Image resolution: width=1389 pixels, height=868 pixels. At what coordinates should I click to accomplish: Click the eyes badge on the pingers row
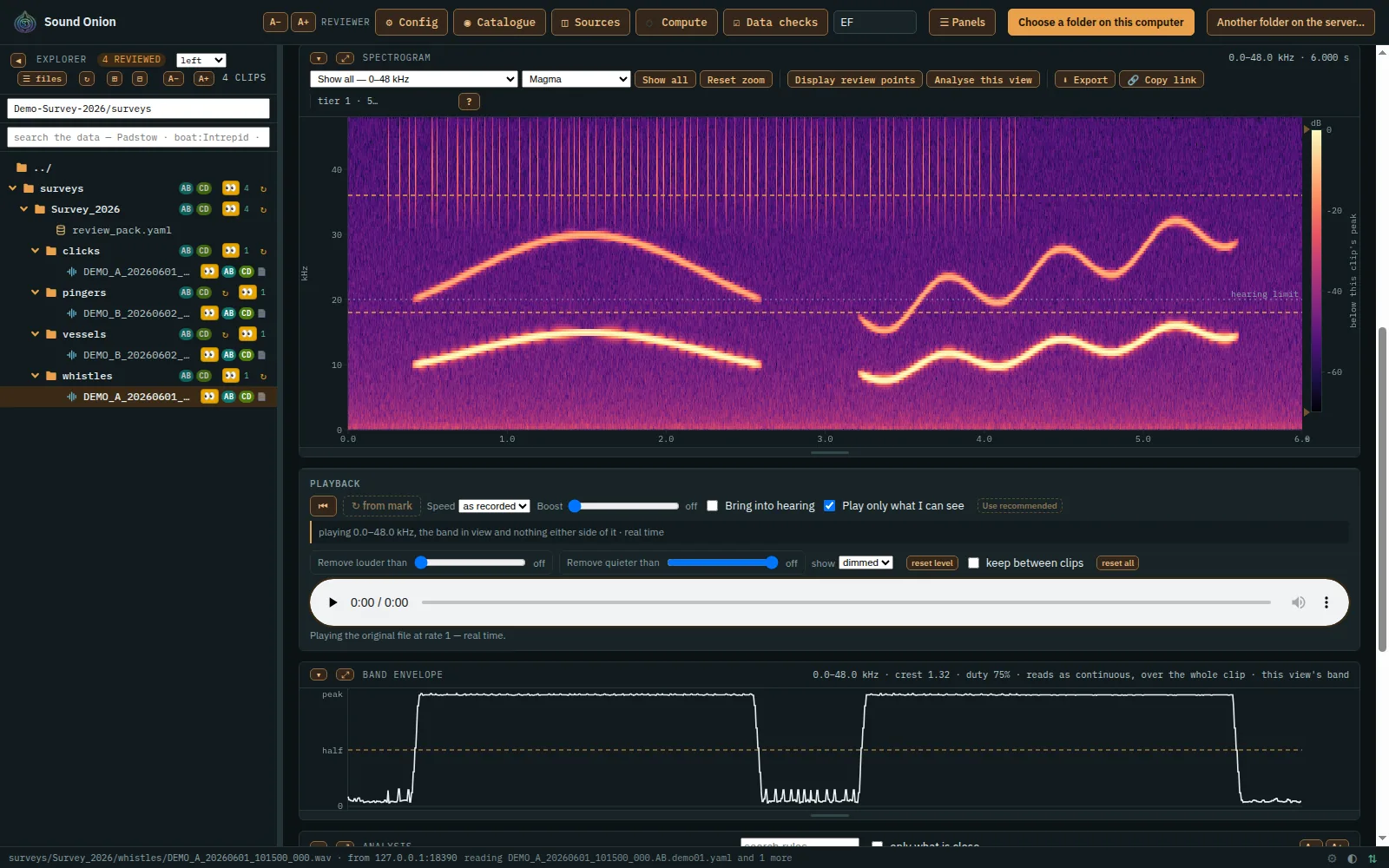247,293
